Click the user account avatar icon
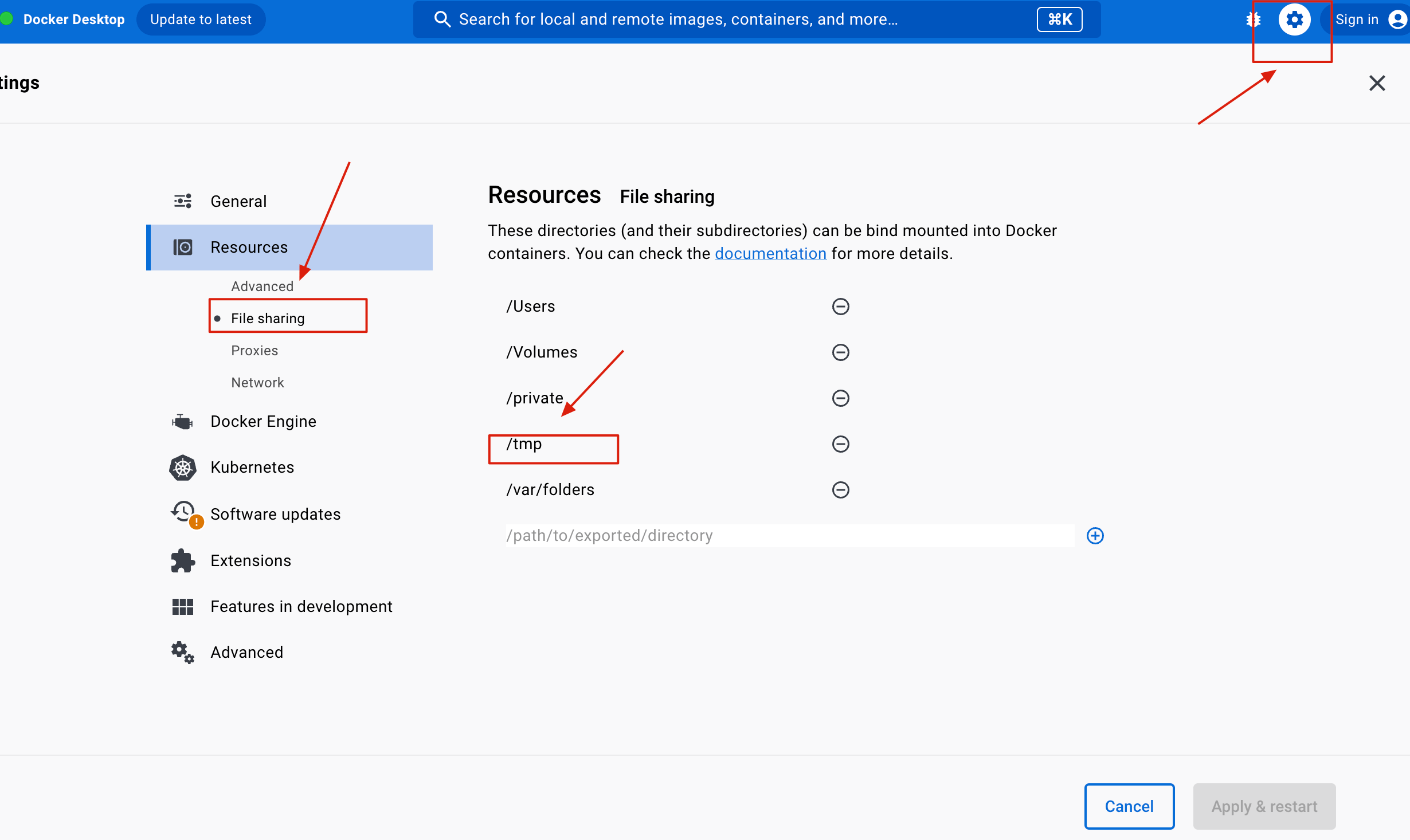The image size is (1410, 840). click(1397, 19)
